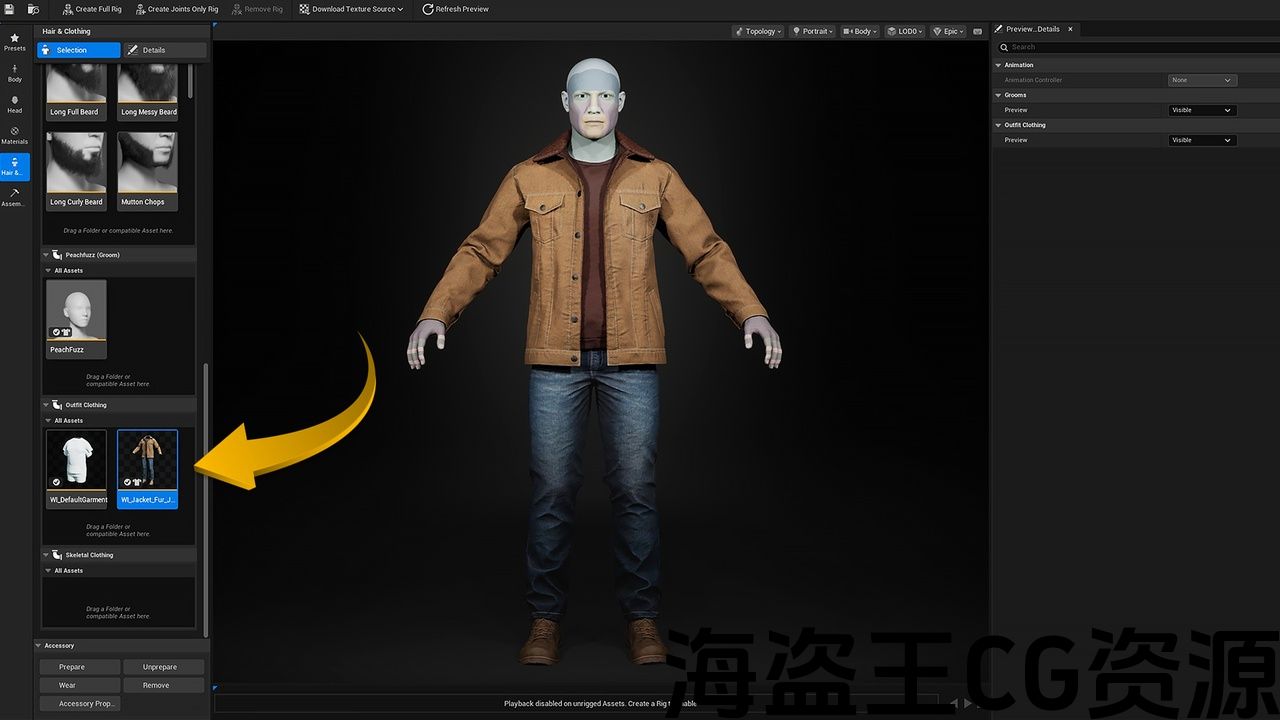The height and width of the screenshot is (720, 1280).
Task: Collapse the Outfit Clothing details category
Action: (998, 125)
